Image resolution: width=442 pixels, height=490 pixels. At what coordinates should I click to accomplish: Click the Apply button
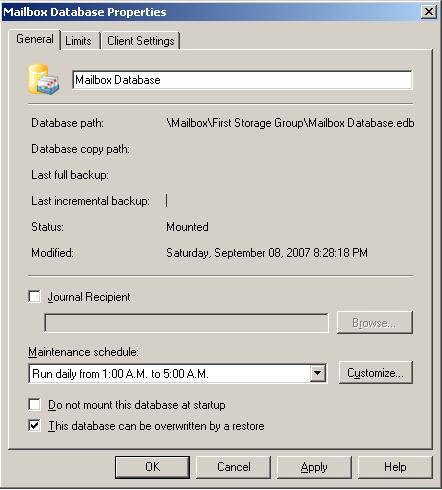click(x=314, y=467)
